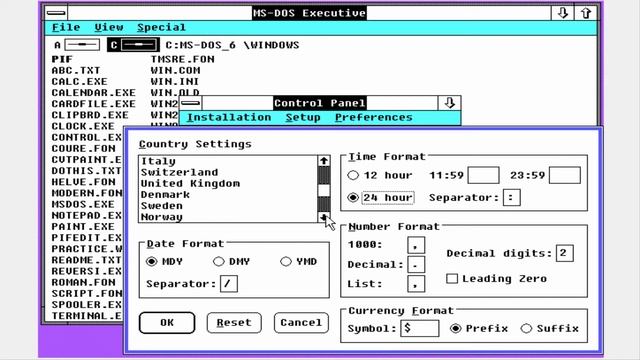Click Control Panel minimize arrow icon

(x=449, y=103)
